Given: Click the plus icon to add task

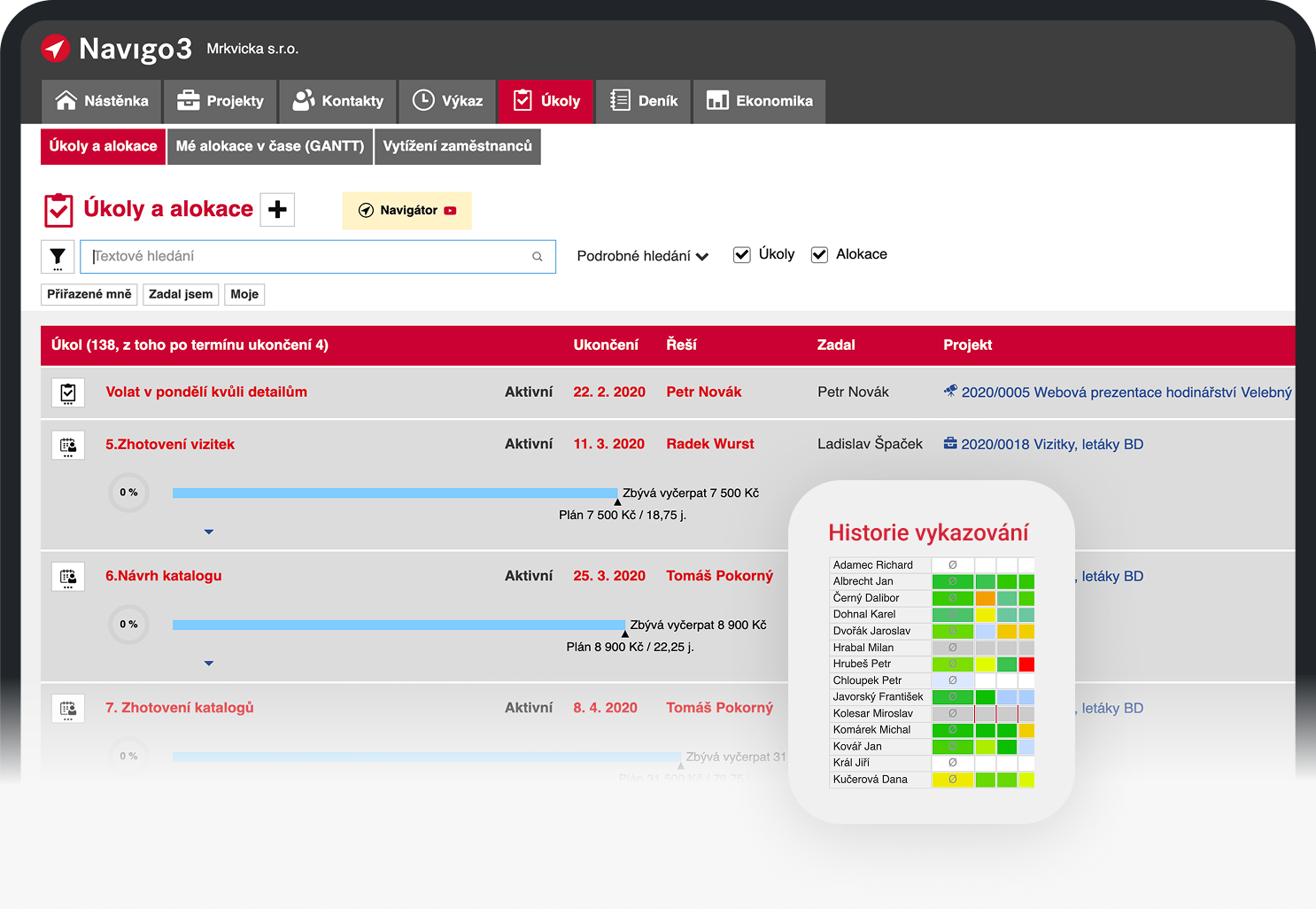Looking at the screenshot, I should click(x=277, y=210).
